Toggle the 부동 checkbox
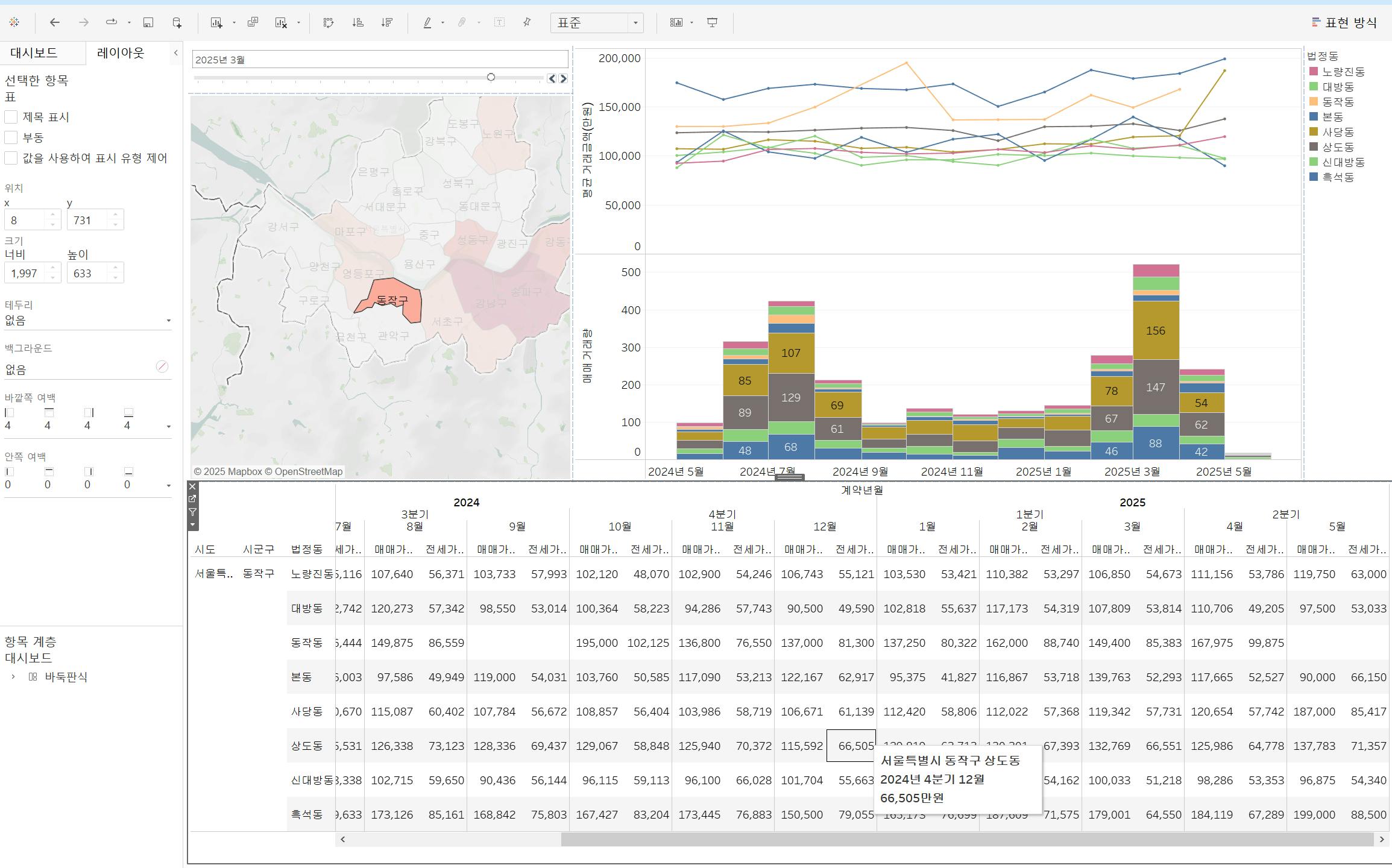Screen dimensions: 1392x868 [11, 137]
